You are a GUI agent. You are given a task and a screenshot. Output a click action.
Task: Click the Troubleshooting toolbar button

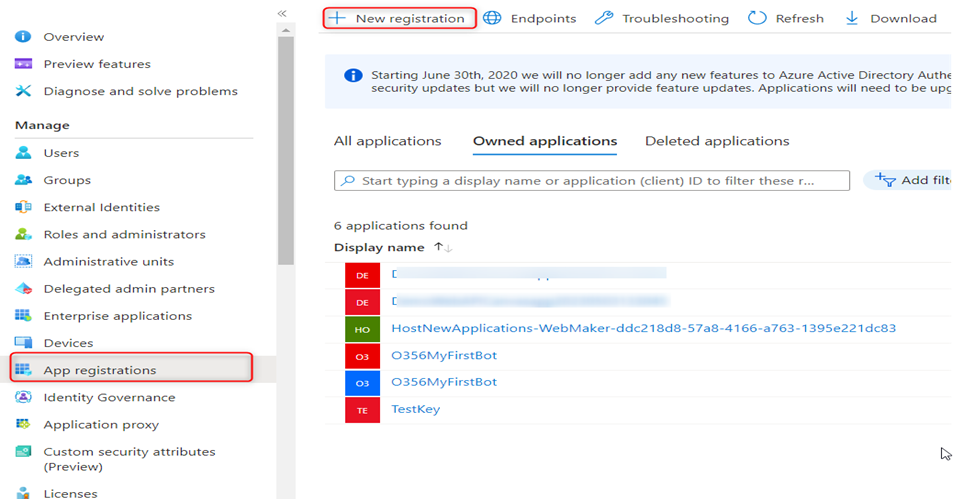[662, 18]
